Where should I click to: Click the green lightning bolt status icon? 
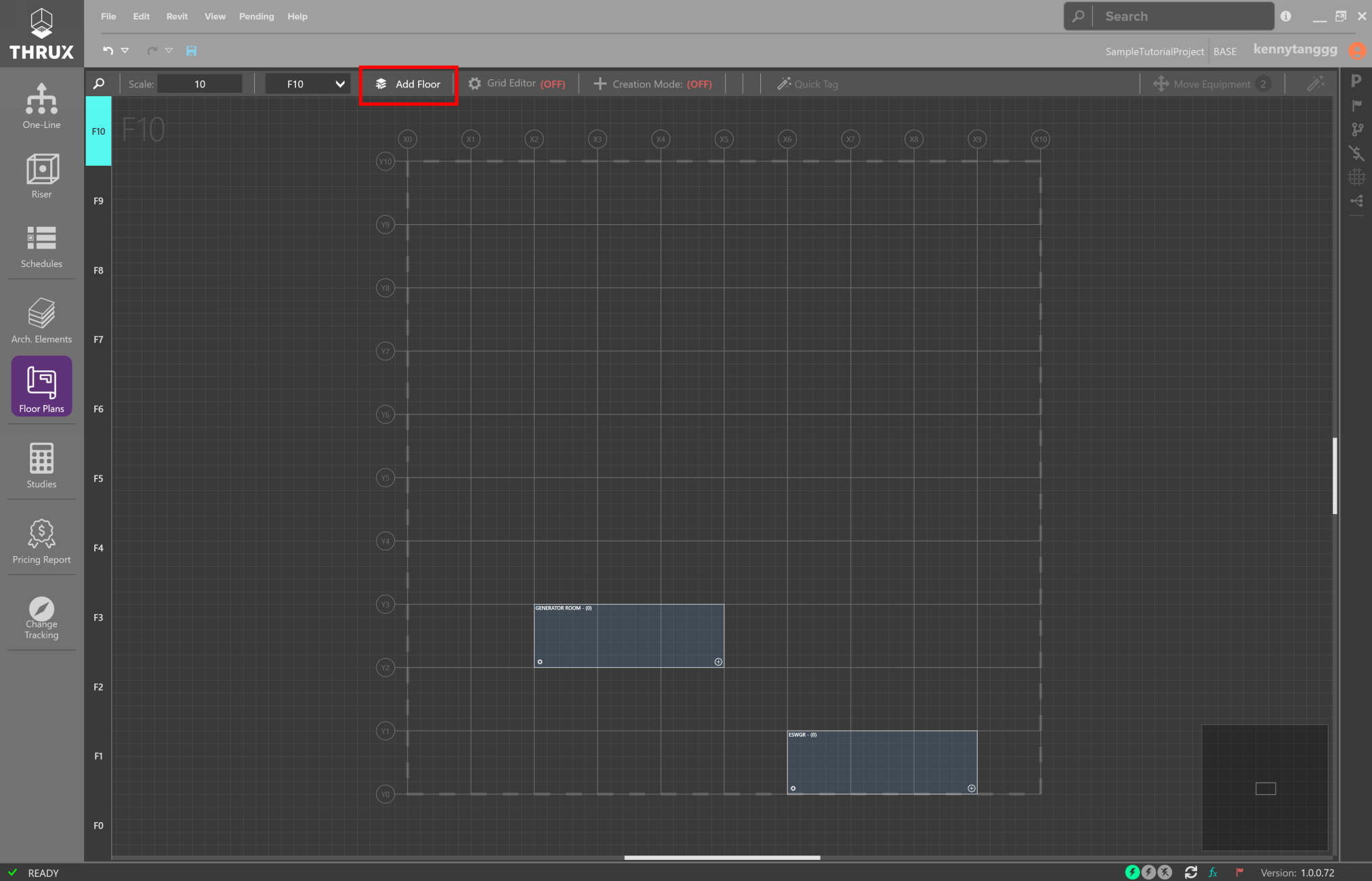[x=1132, y=872]
